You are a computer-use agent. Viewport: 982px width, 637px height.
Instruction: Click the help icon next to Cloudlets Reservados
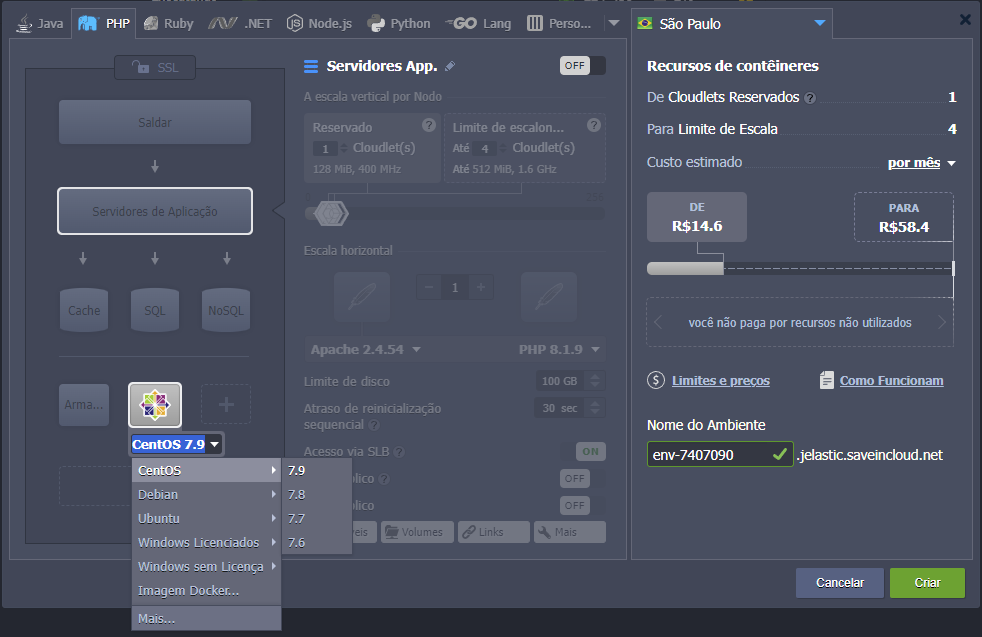pyautogui.click(x=810, y=98)
